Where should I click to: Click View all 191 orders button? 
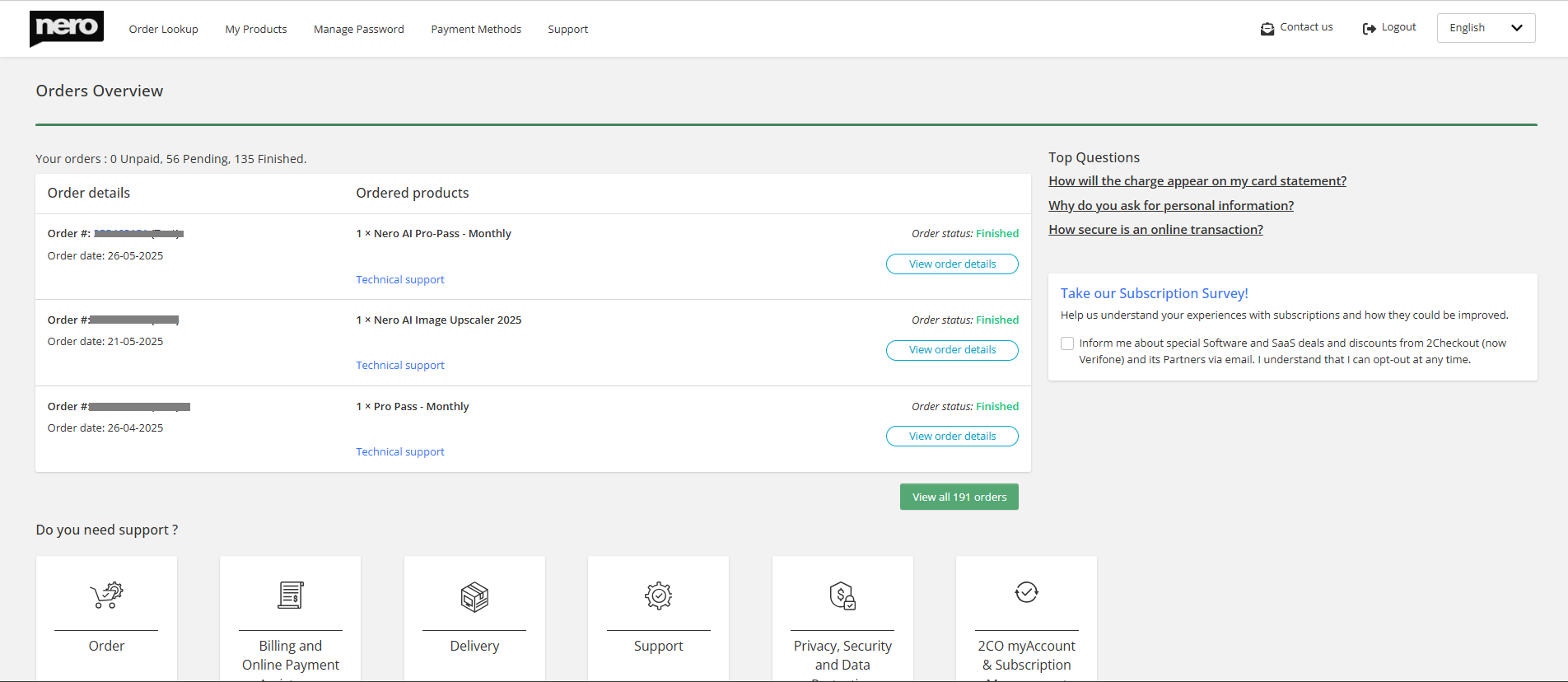click(959, 497)
